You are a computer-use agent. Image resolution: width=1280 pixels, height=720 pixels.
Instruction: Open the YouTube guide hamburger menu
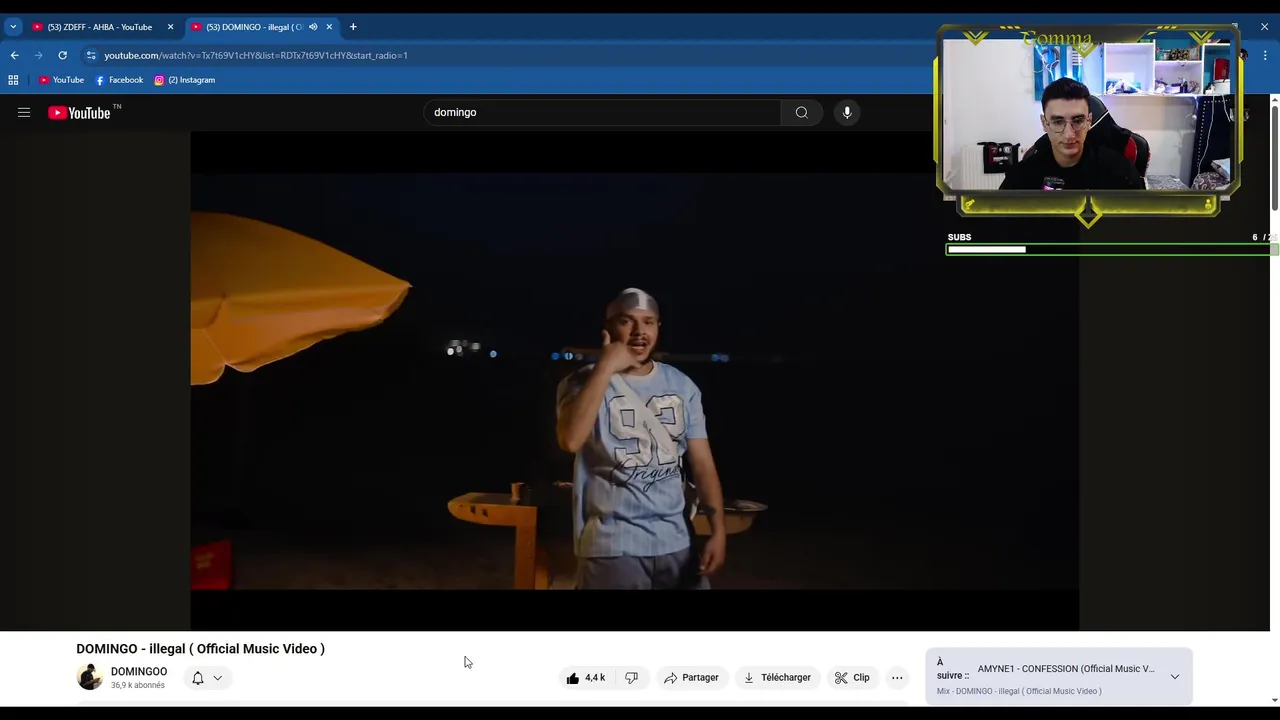[24, 113]
